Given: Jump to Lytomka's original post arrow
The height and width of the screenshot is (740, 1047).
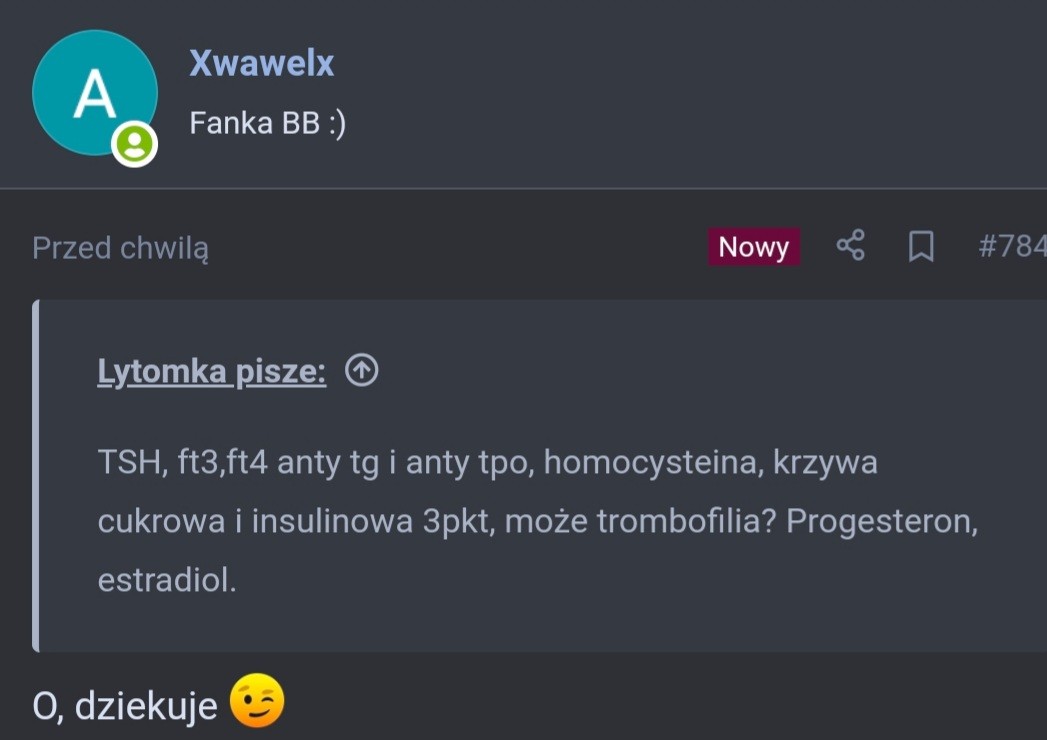Looking at the screenshot, I should click(x=361, y=371).
